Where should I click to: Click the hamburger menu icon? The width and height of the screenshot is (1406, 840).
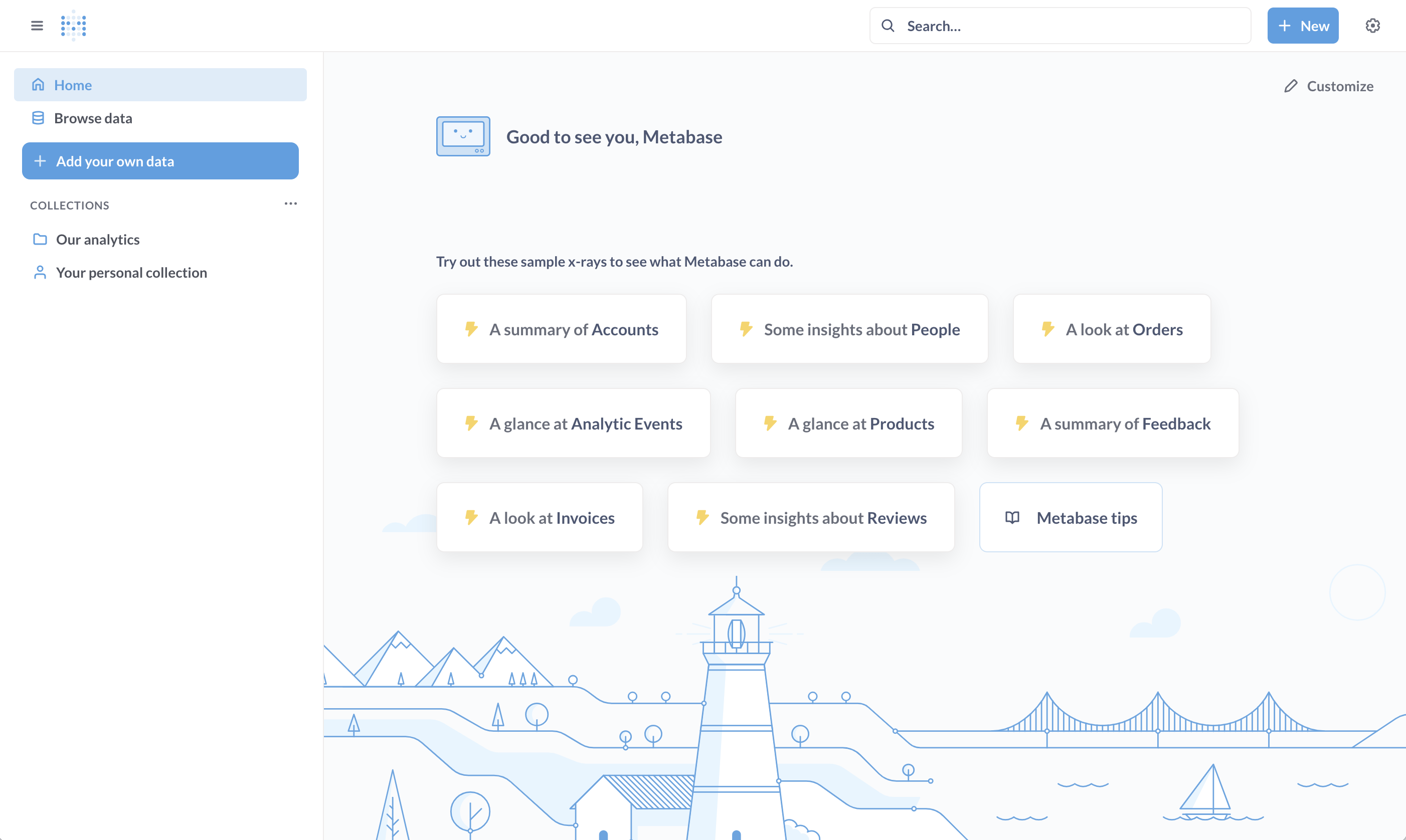[x=37, y=25]
